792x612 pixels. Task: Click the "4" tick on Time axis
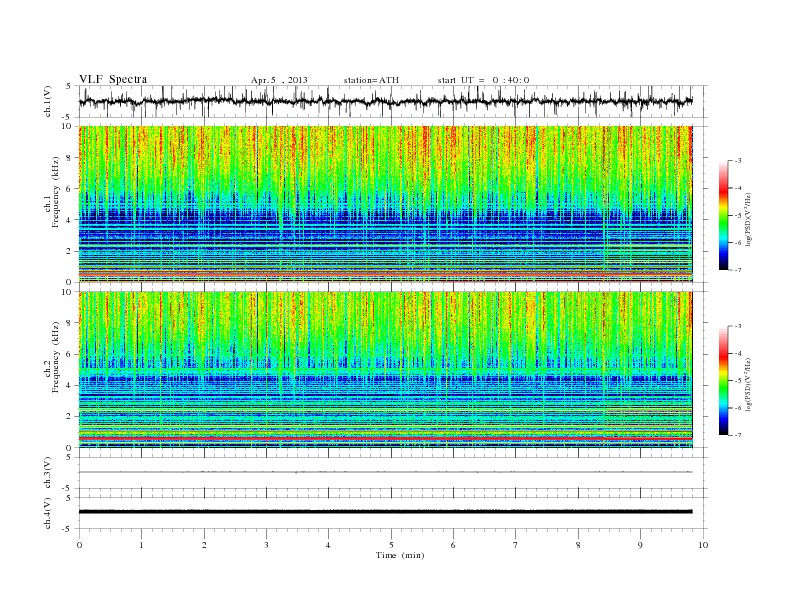[x=328, y=545]
